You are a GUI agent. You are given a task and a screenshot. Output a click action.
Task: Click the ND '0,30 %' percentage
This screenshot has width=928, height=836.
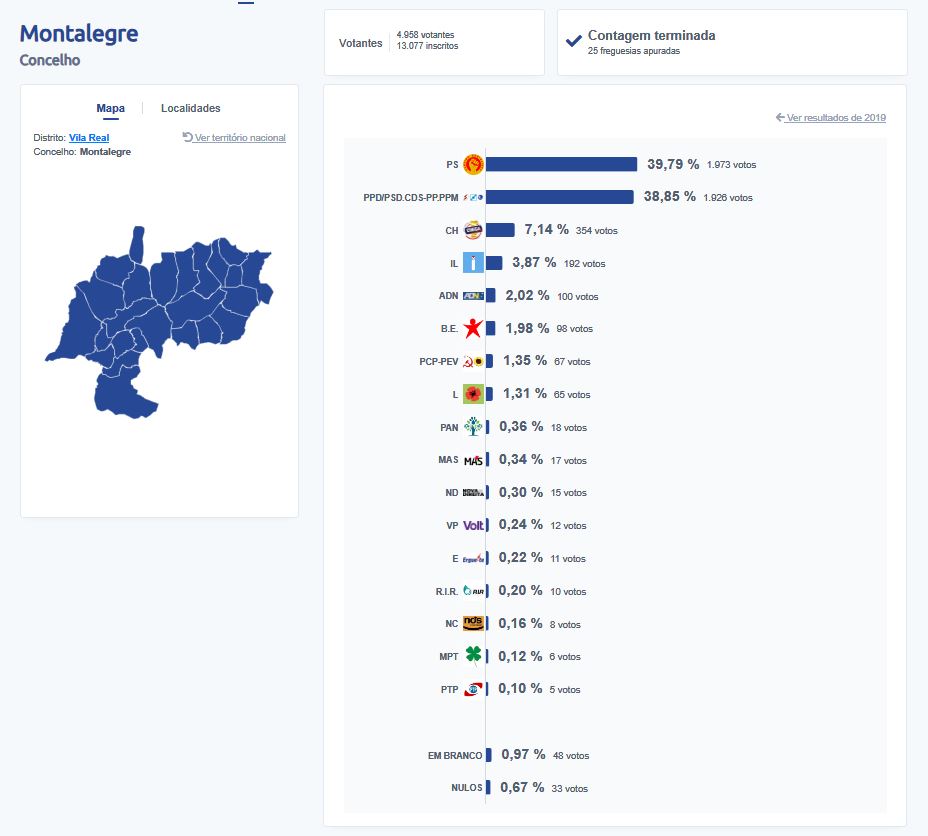coord(521,492)
